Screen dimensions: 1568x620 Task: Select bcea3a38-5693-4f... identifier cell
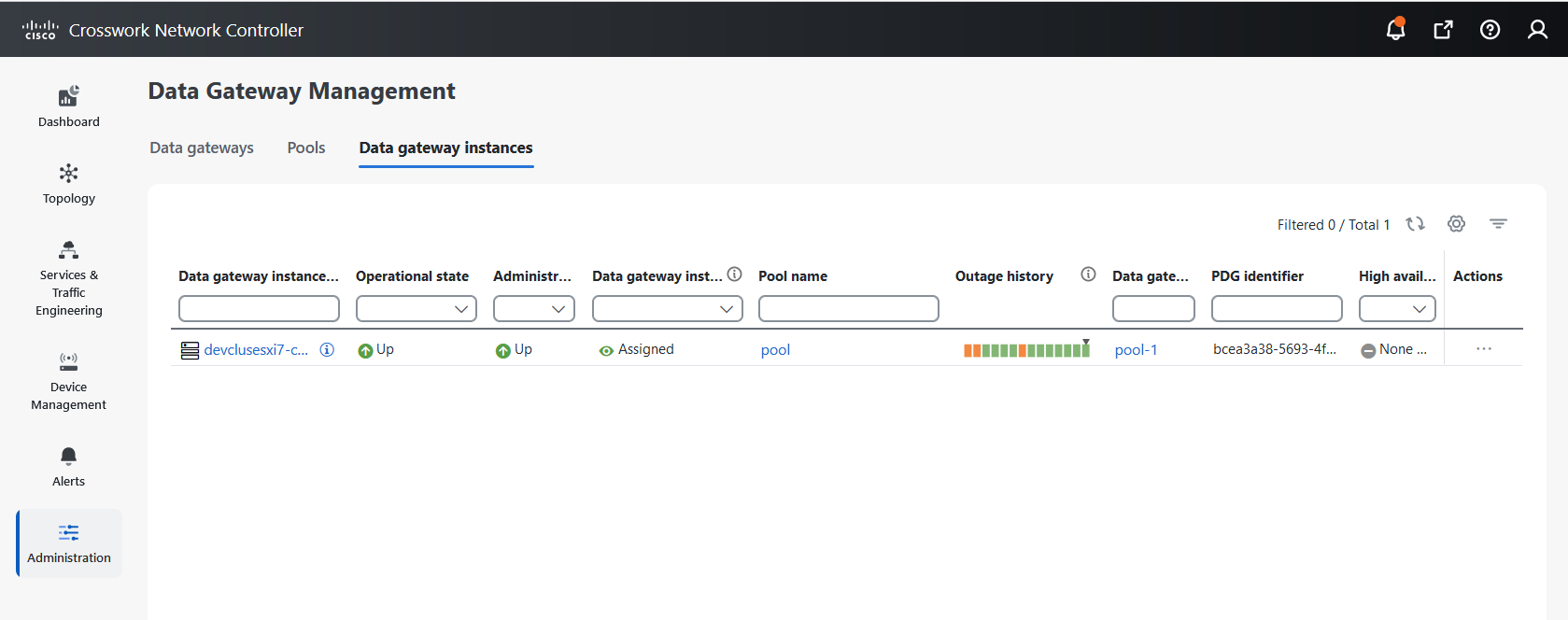[x=1275, y=349]
